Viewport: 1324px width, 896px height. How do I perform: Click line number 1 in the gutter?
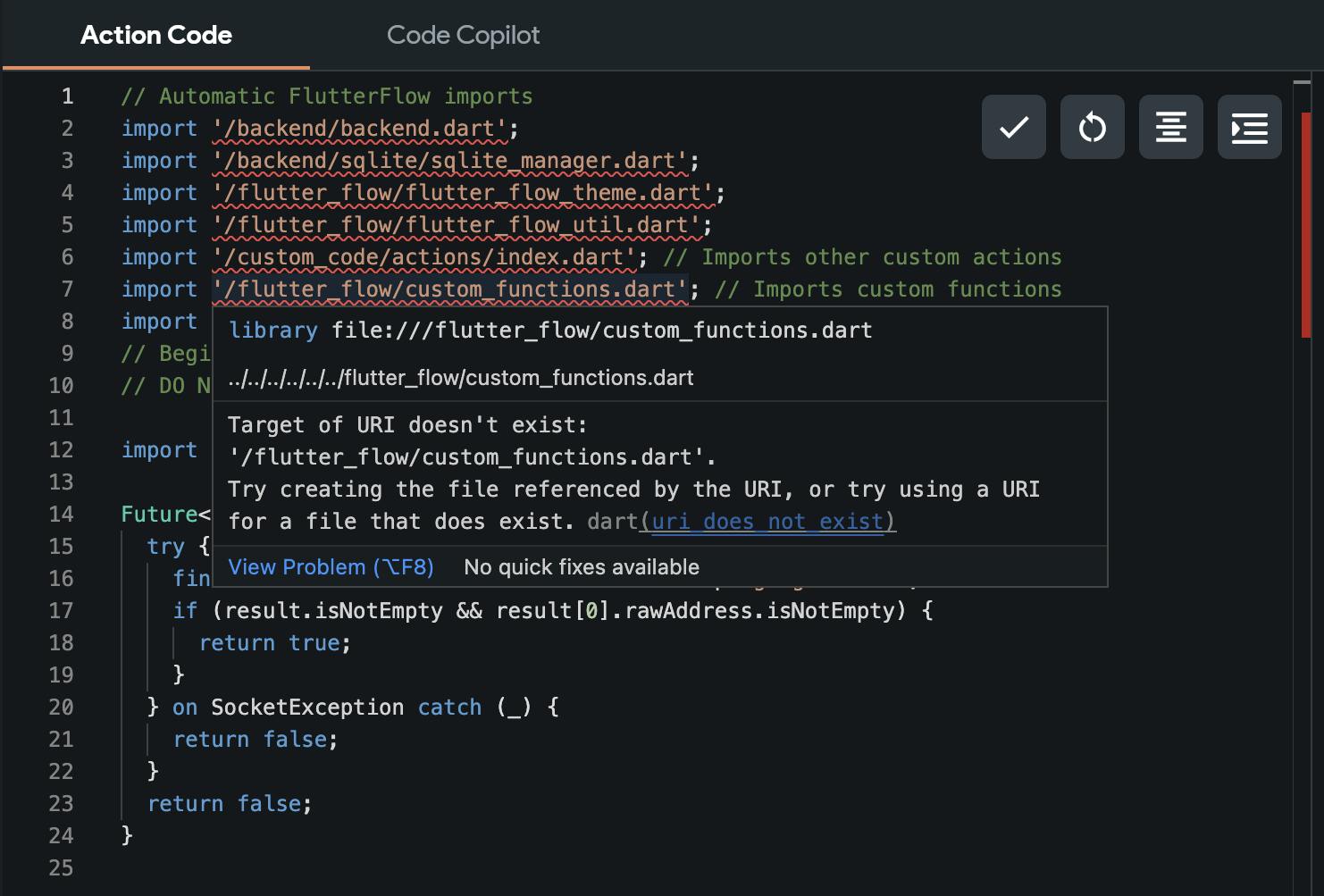point(67,96)
